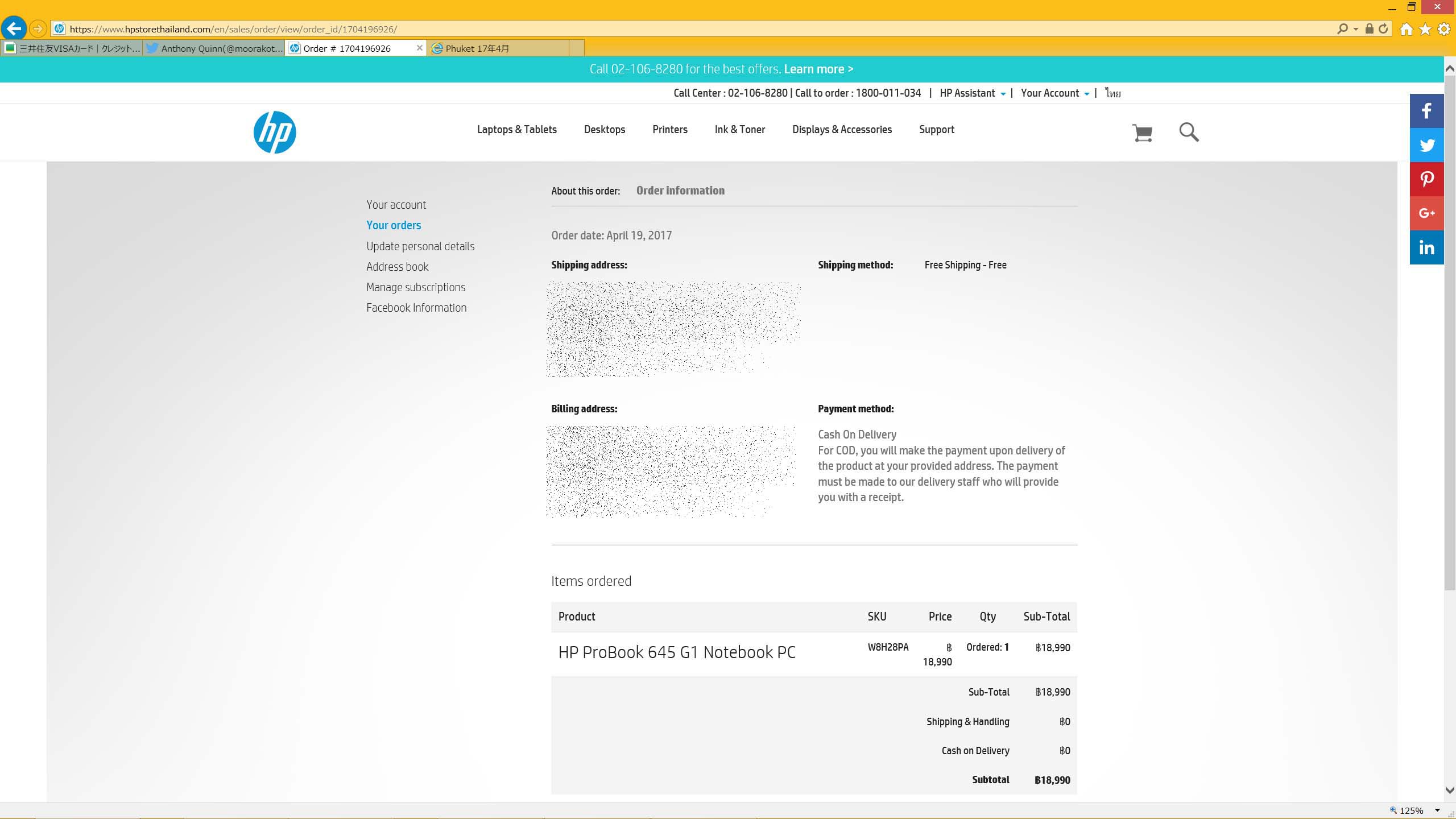Image resolution: width=1456 pixels, height=819 pixels.
Task: Click the browser back arrow button
Action: [14, 28]
